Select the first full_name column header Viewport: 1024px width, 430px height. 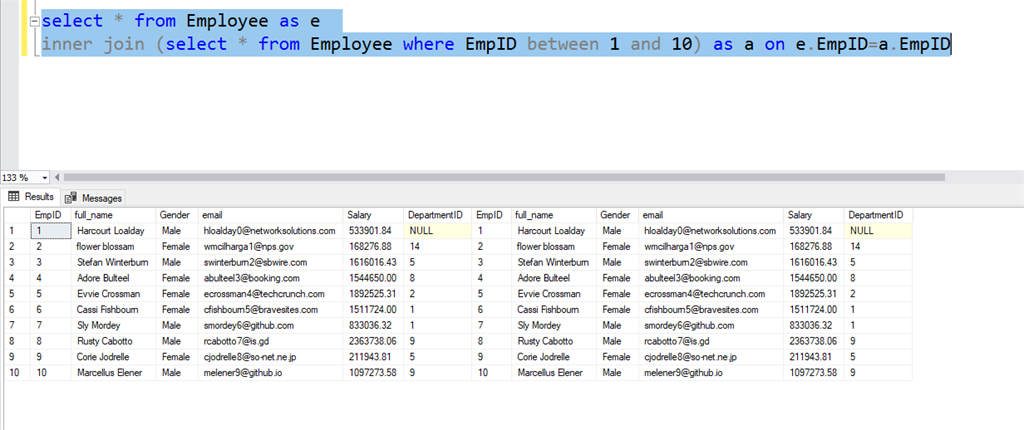(113, 214)
